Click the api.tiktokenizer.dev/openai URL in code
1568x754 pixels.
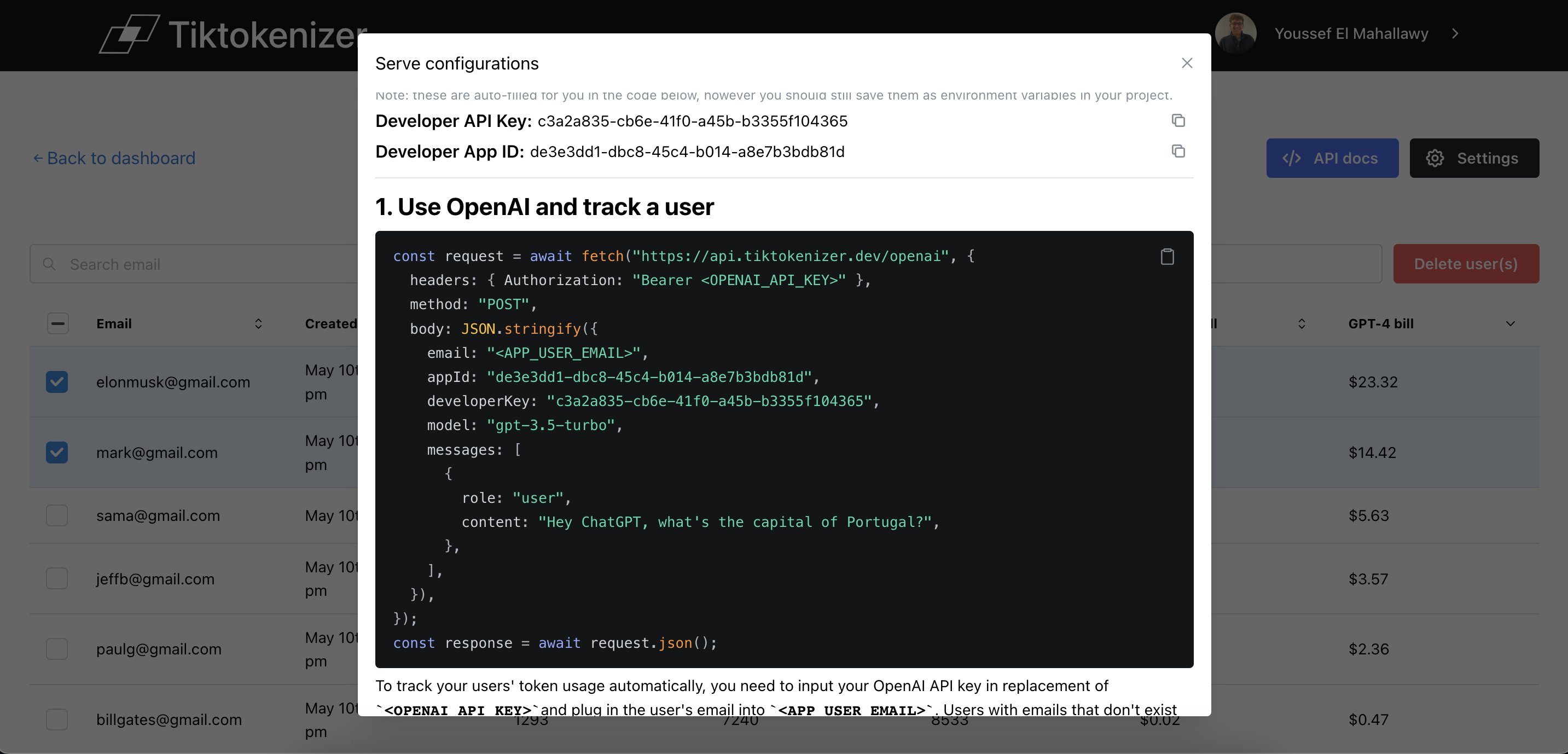click(791, 256)
